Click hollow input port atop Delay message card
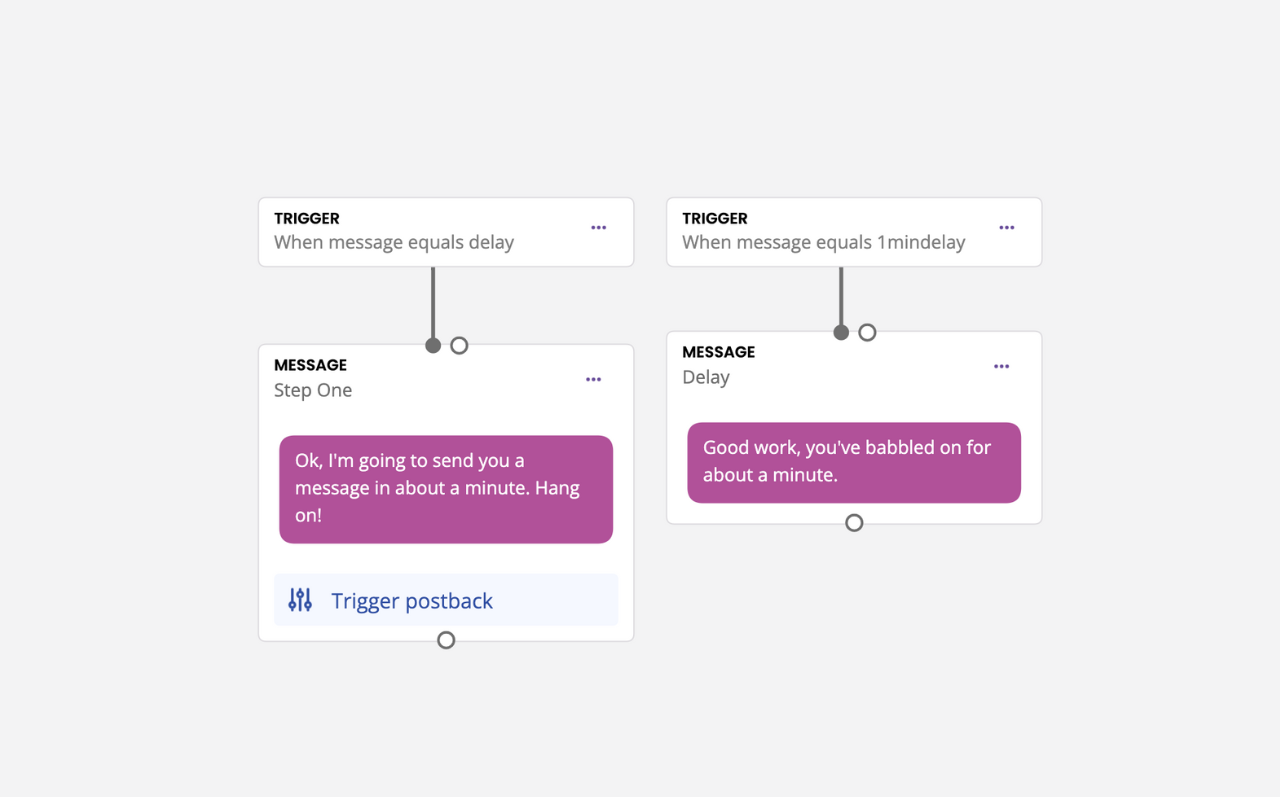Viewport: 1280px width, 797px height. click(867, 332)
